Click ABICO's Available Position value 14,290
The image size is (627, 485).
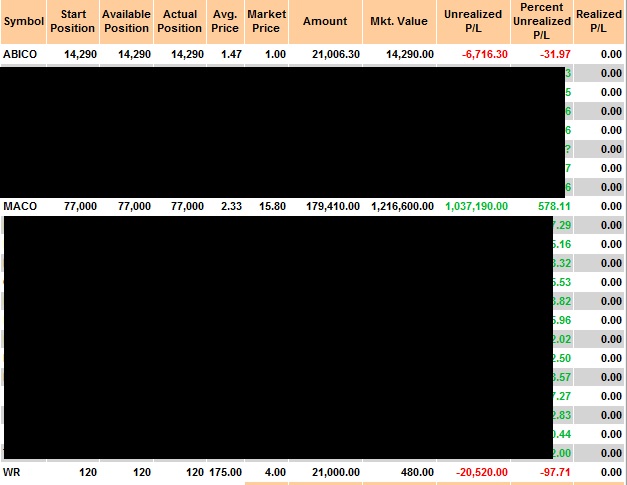coord(134,54)
